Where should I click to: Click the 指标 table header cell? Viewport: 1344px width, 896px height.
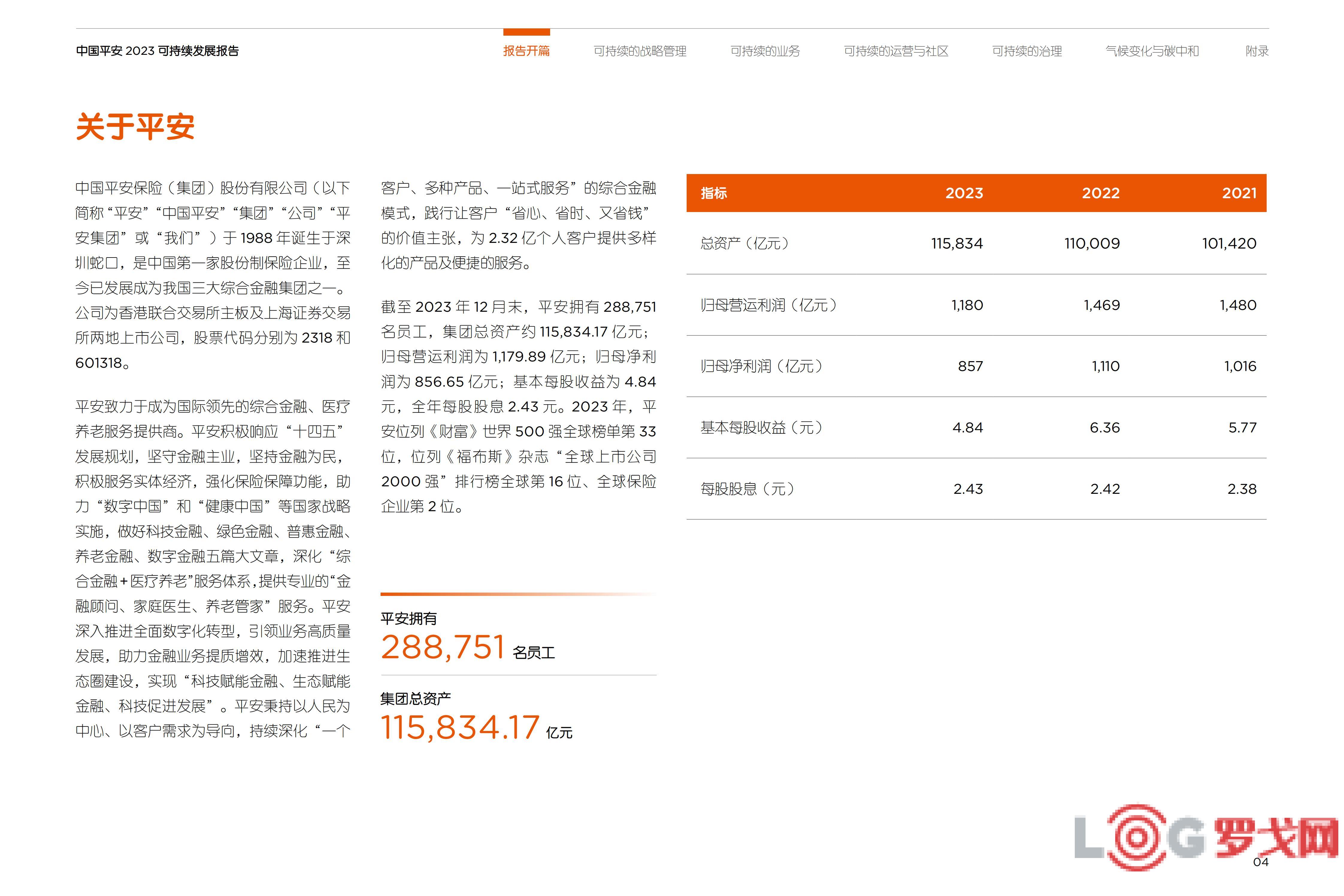coord(714,193)
